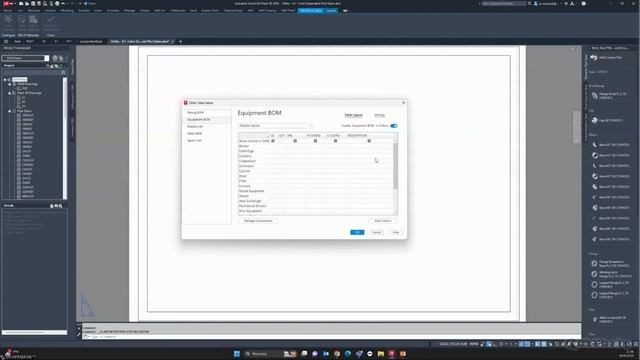This screenshot has height=360, width=640.
Task: Click Project Manager search field
Action: 33,72
